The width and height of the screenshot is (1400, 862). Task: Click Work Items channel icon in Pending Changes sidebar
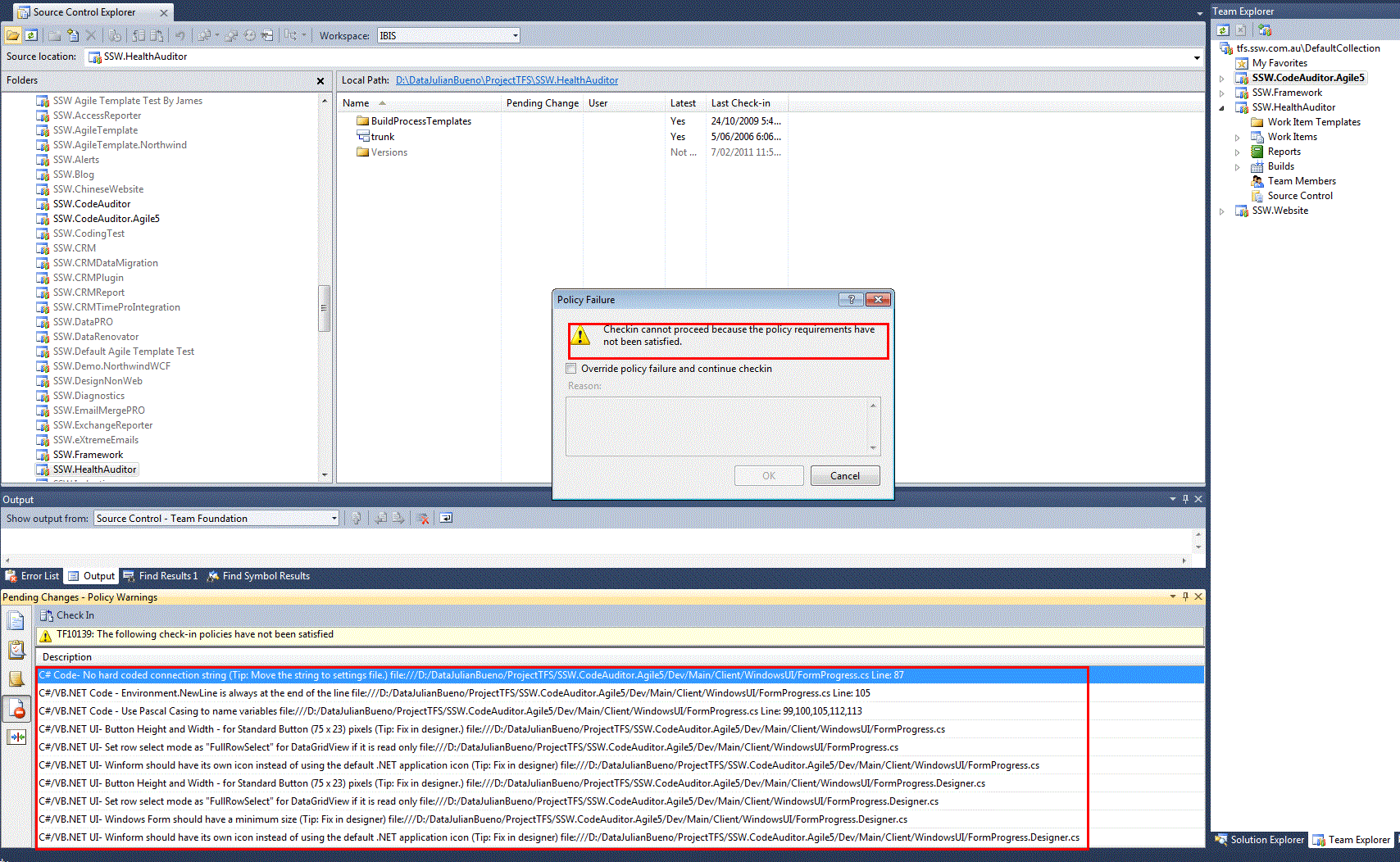click(x=16, y=649)
